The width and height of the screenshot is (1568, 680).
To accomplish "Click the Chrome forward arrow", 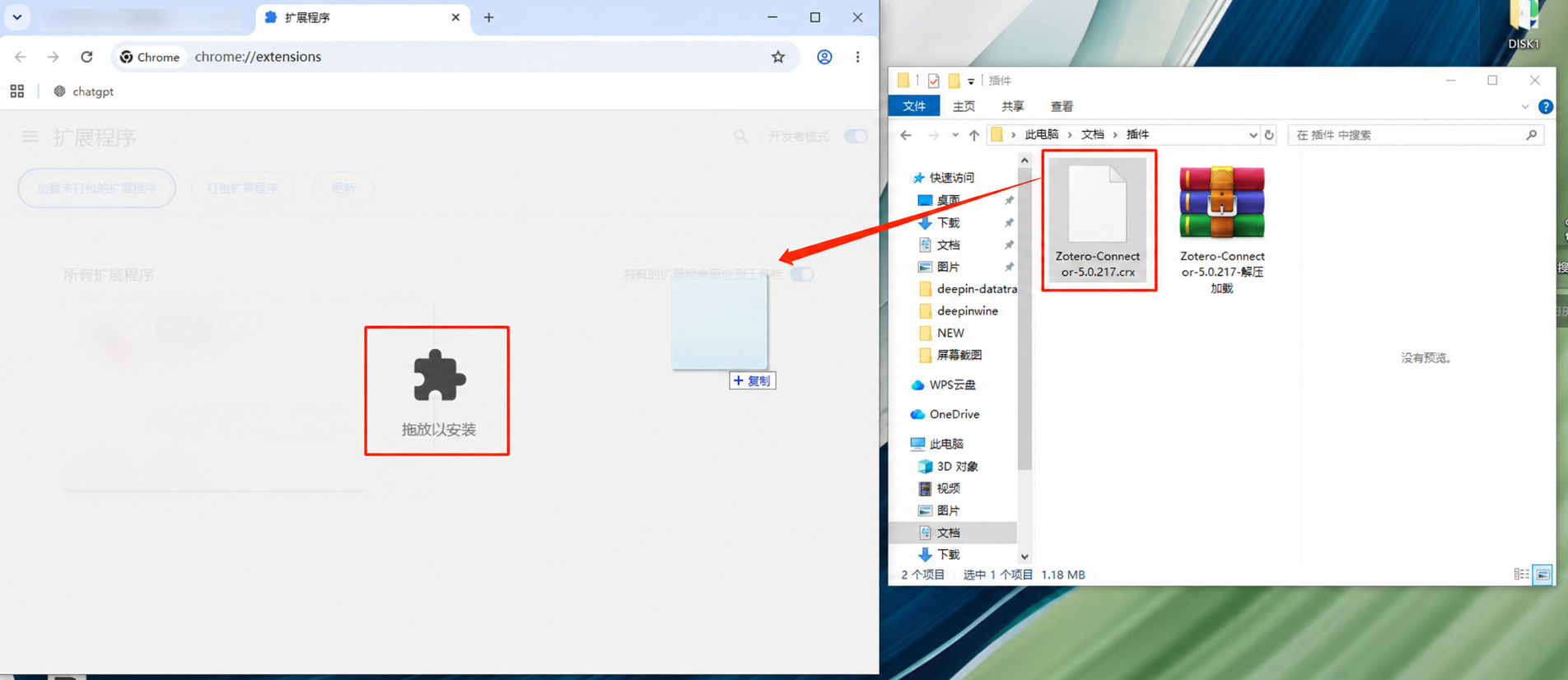I will click(54, 57).
